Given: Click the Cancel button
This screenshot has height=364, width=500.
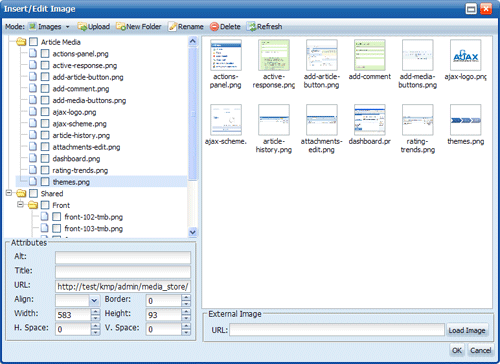Looking at the screenshot, I should tap(480, 350).
